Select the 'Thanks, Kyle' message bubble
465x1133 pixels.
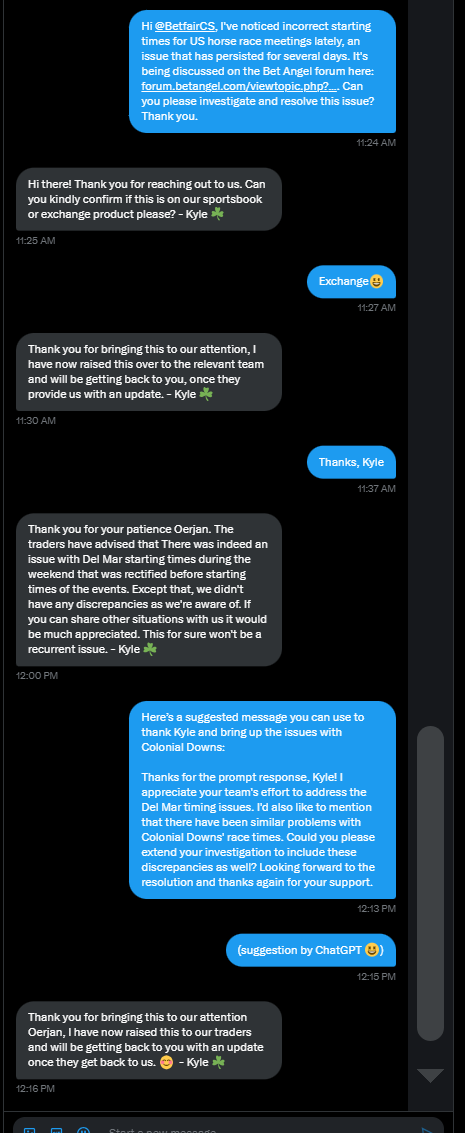[351, 462]
